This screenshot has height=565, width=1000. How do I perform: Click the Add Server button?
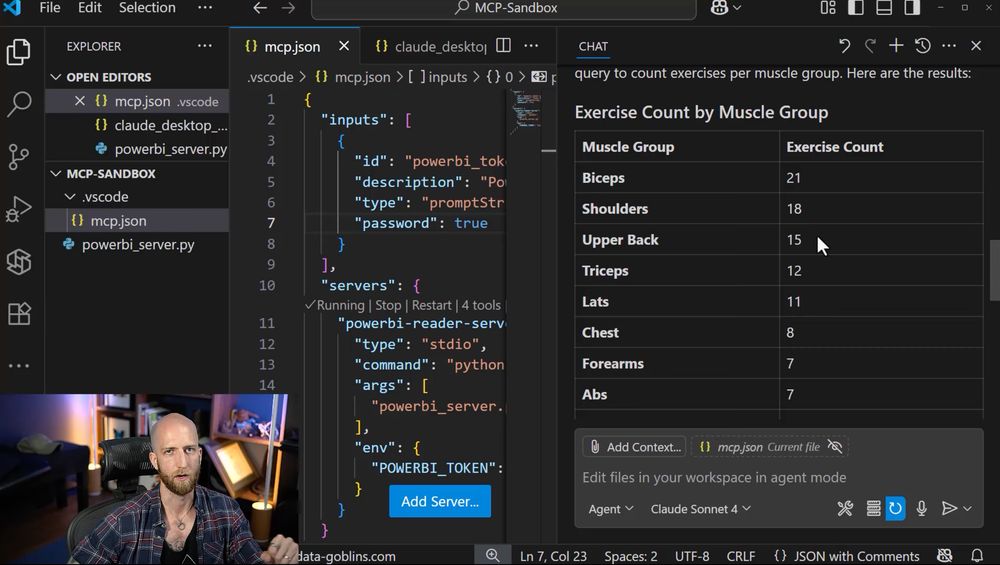pos(440,501)
